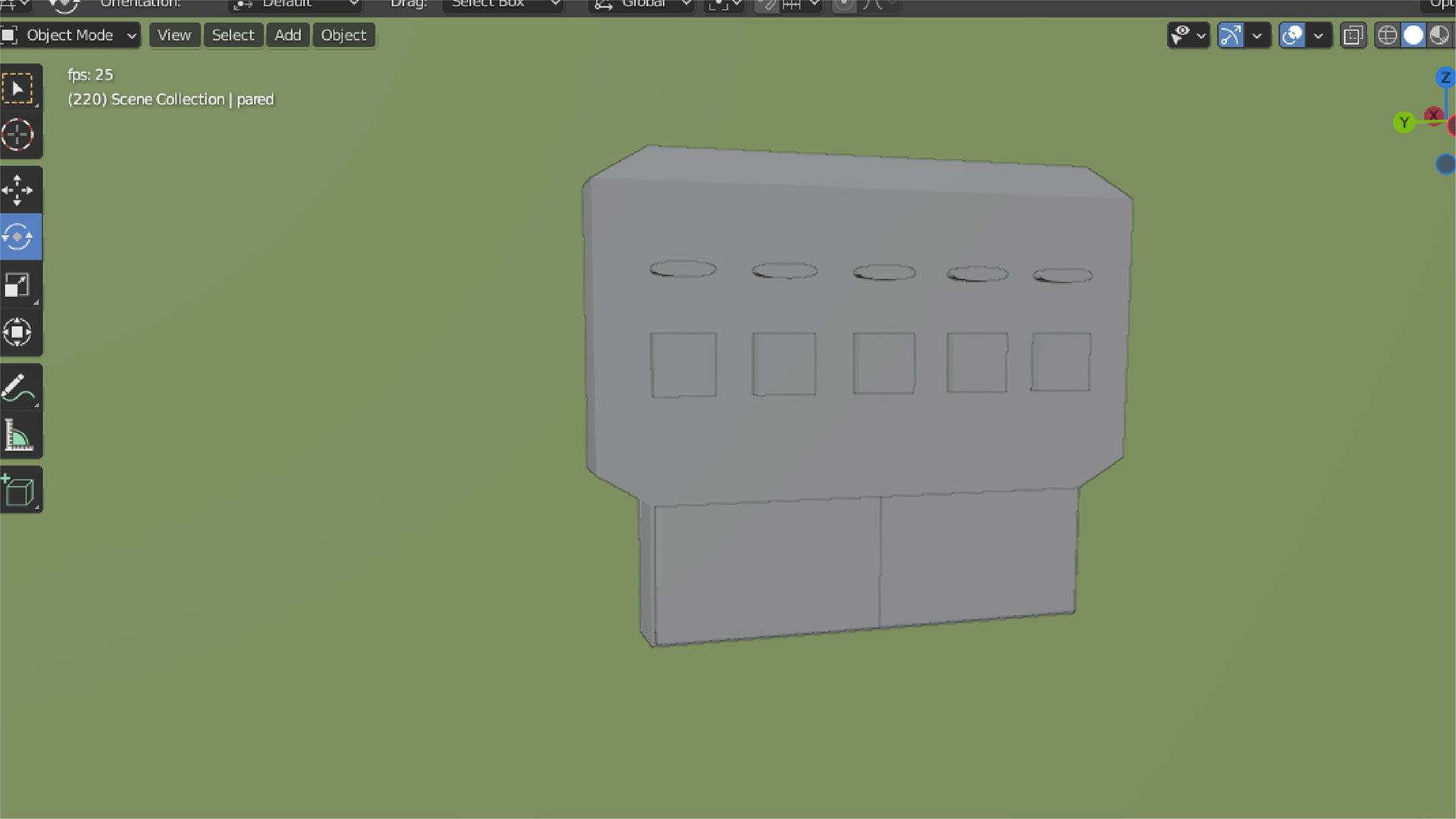
Task: Select the Rotate tool
Action: point(18,237)
